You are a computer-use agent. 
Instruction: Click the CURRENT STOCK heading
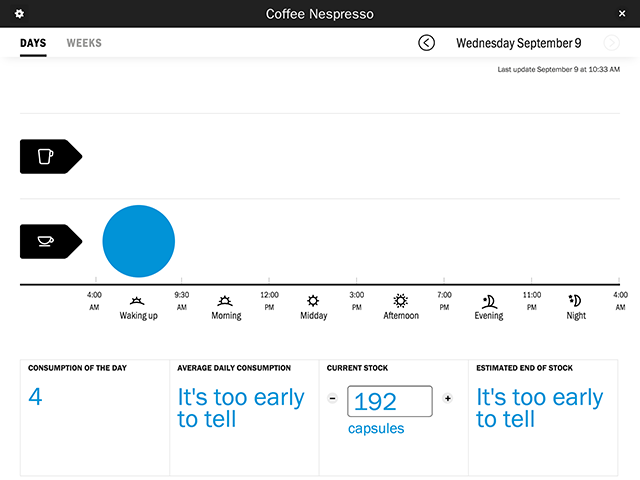[x=357, y=368]
